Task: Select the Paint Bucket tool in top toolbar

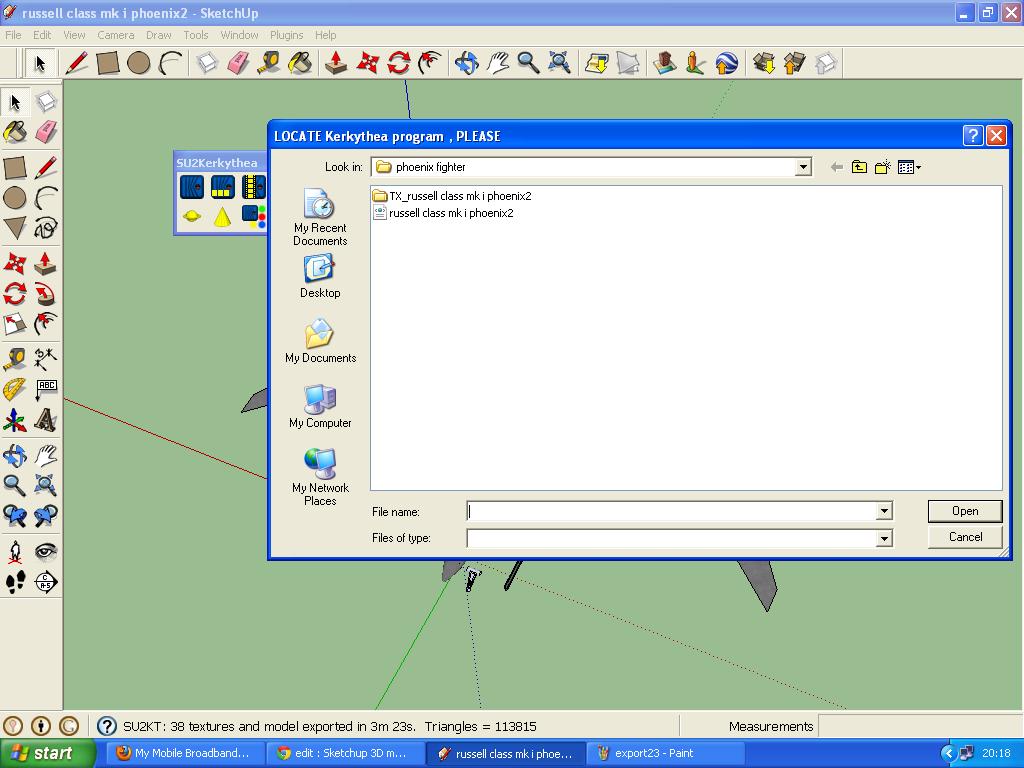Action: click(300, 63)
